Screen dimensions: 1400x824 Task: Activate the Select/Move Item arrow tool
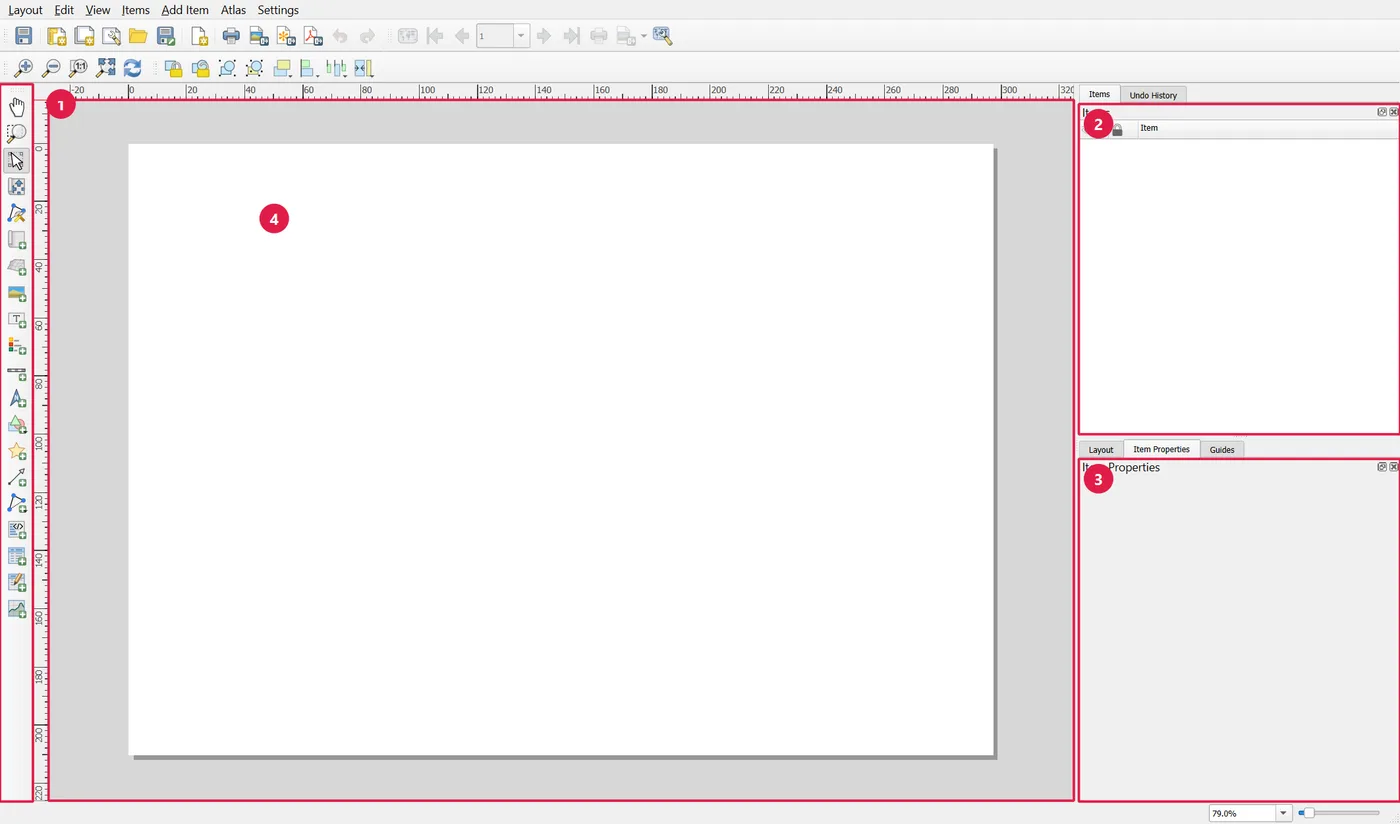pyautogui.click(x=17, y=160)
